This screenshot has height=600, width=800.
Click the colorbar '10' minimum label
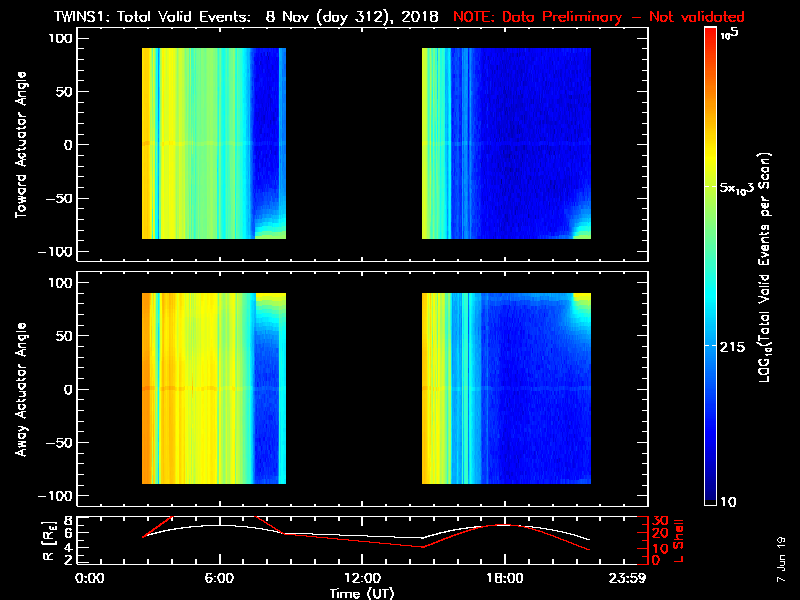coord(728,502)
